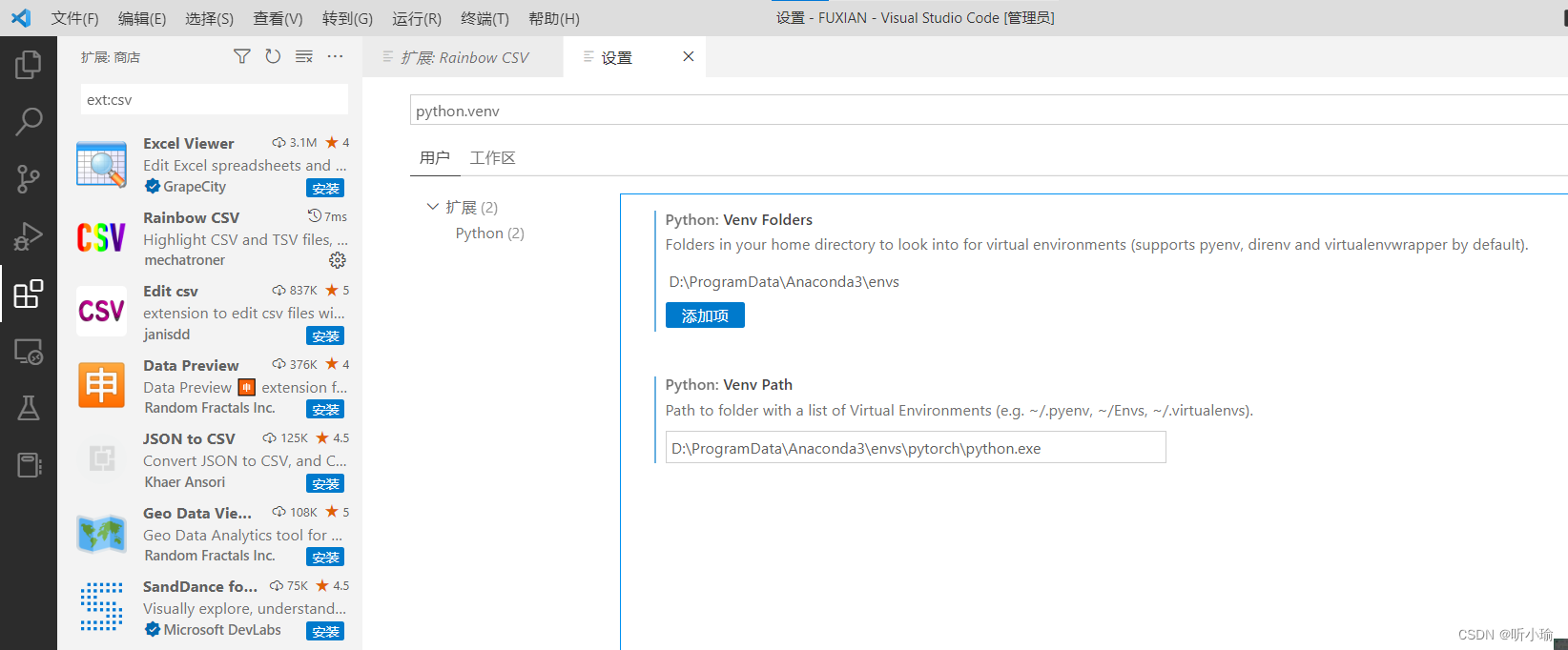
Task: Click the JSON to CSV extension logo
Action: coord(101,458)
